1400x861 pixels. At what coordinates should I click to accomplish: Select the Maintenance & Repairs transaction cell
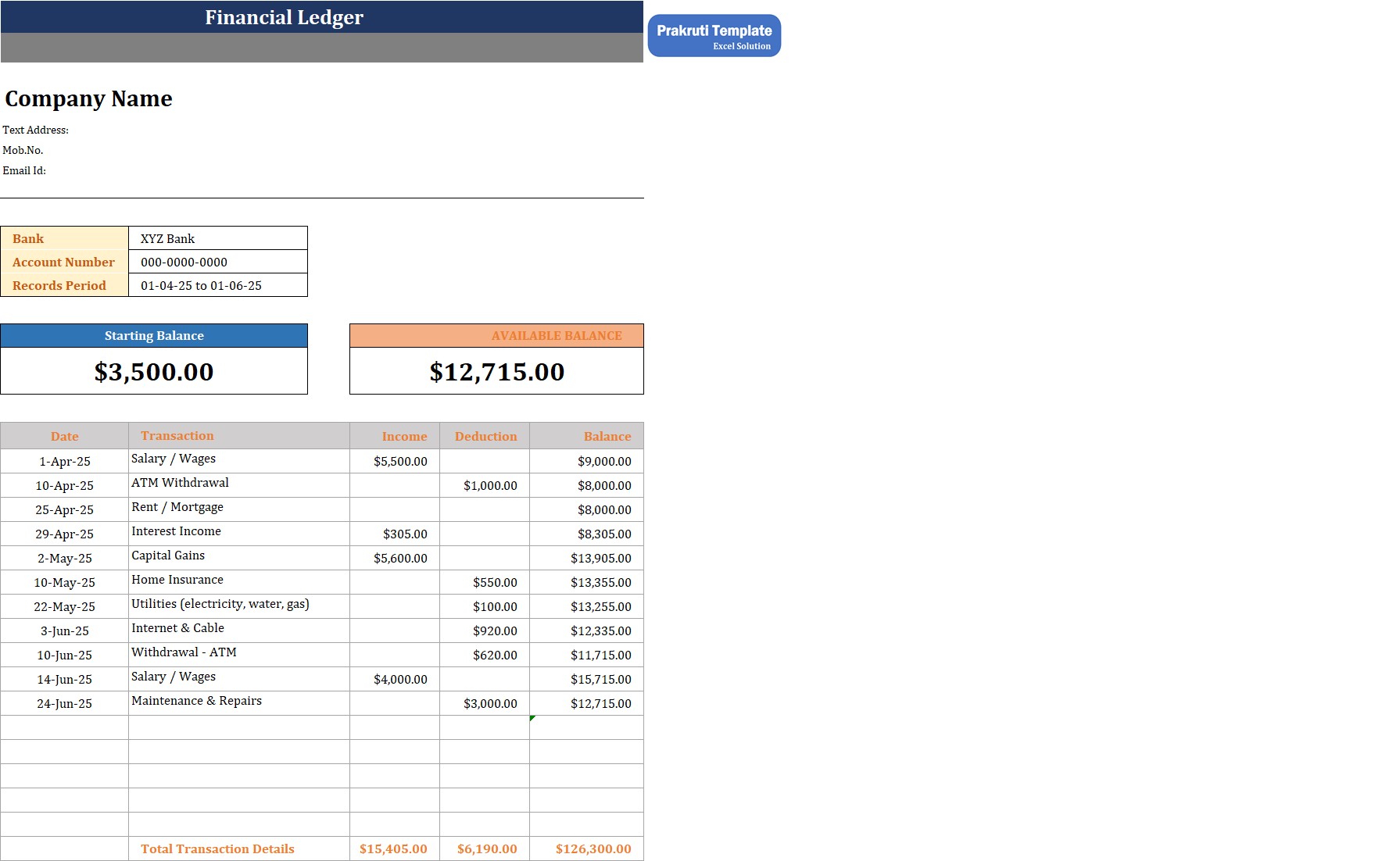point(239,703)
